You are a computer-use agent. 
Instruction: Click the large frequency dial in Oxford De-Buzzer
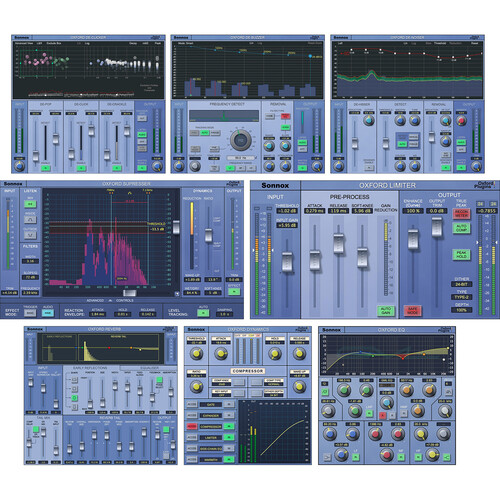[x=240, y=140]
